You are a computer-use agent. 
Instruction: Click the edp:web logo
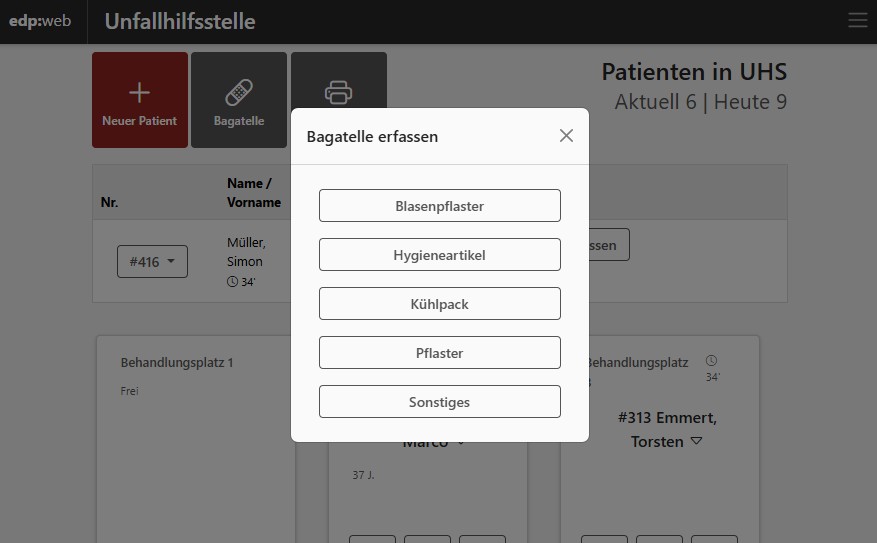[40, 21]
